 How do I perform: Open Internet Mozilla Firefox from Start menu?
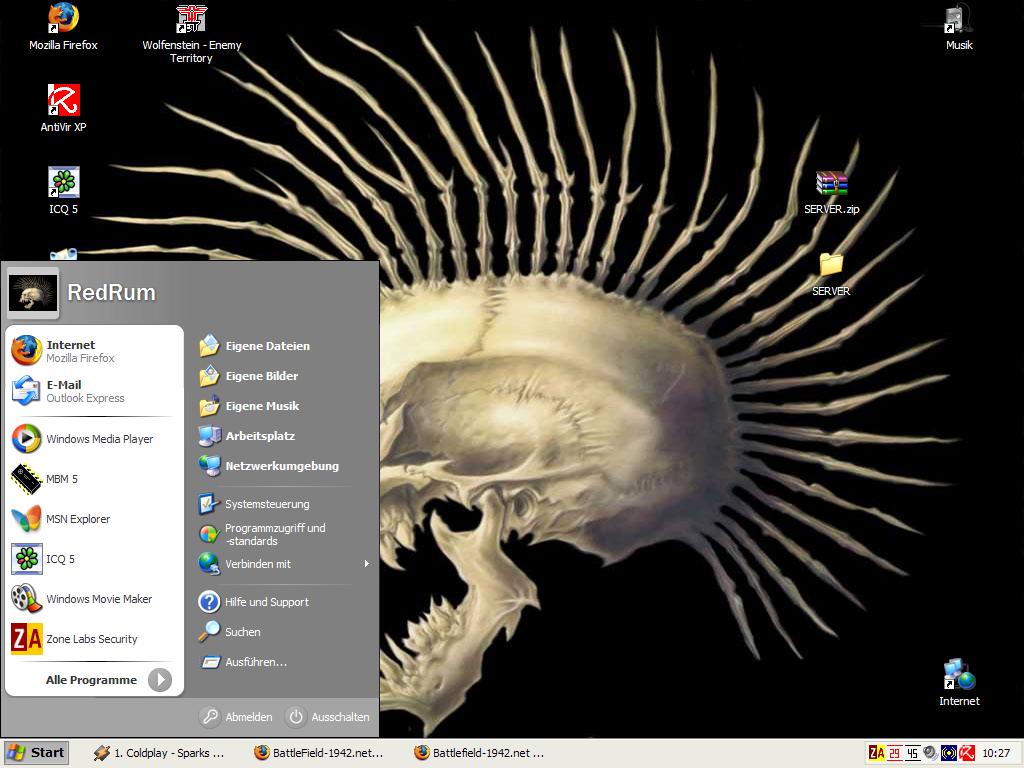click(94, 351)
